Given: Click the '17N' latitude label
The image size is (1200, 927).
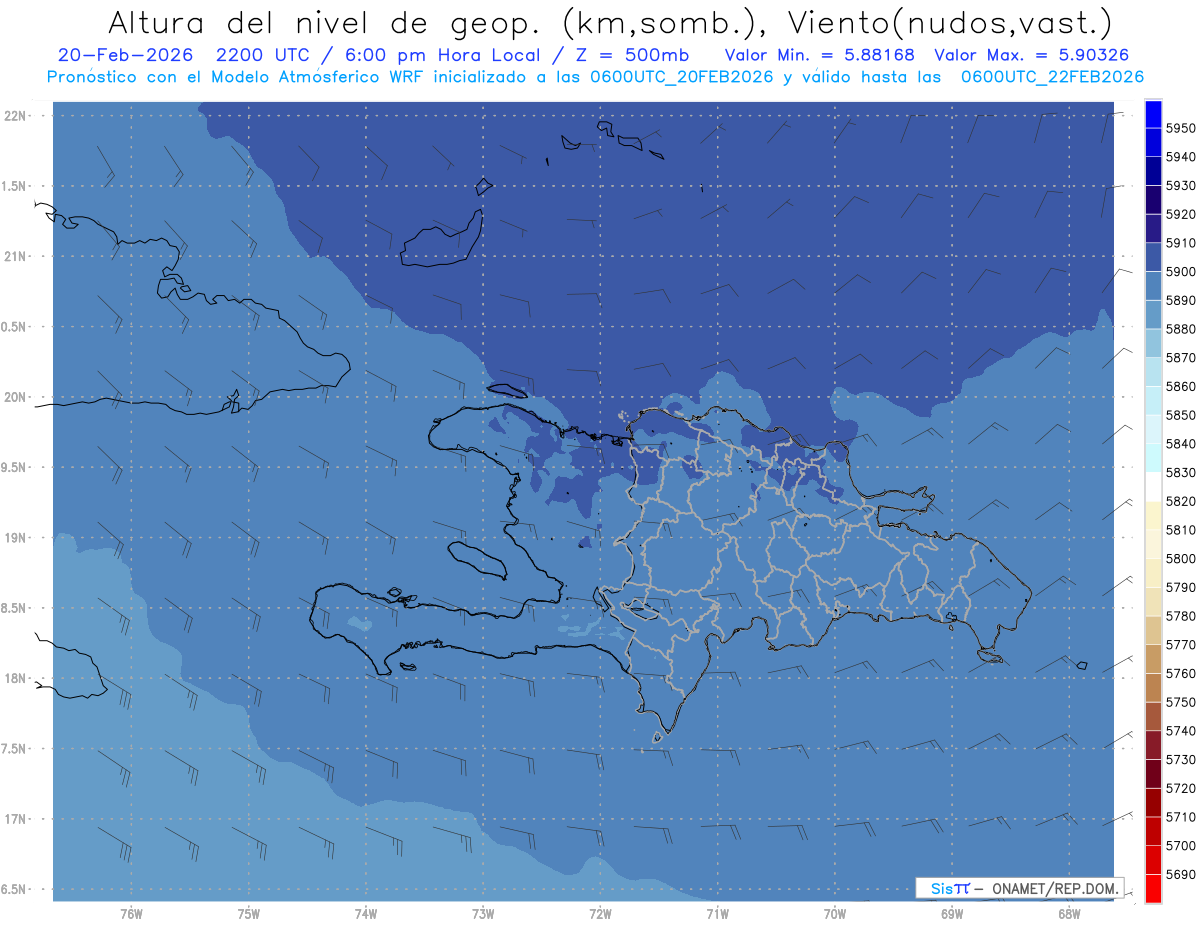Looking at the screenshot, I should pos(17,819).
